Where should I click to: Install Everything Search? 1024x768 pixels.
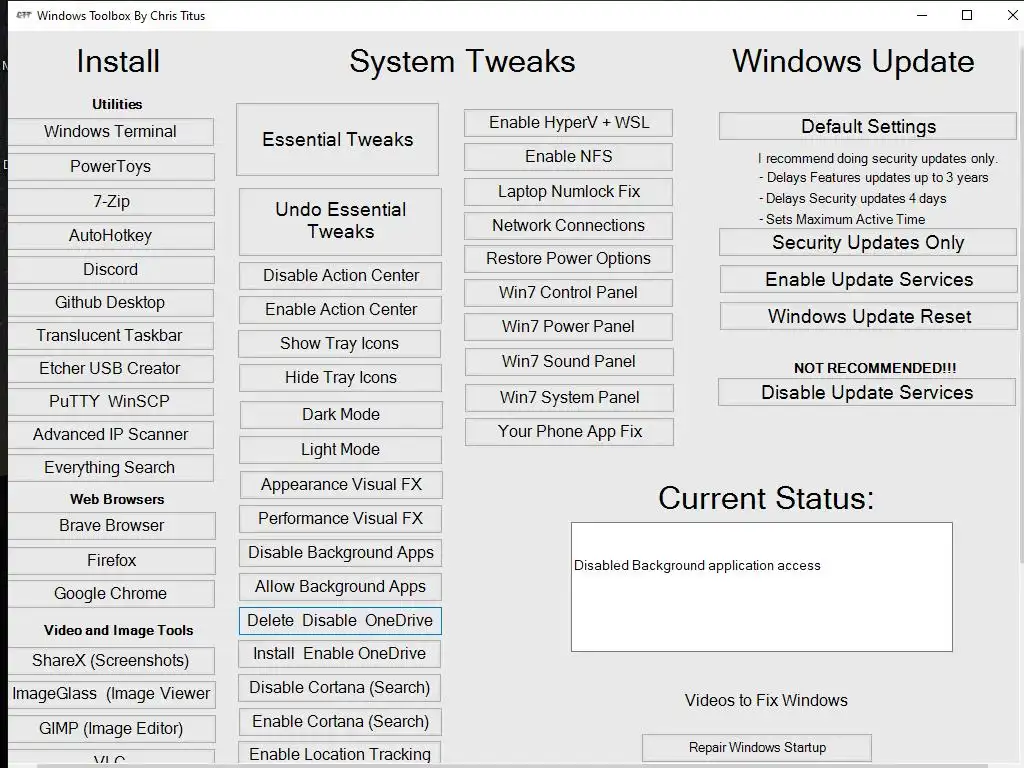111,468
